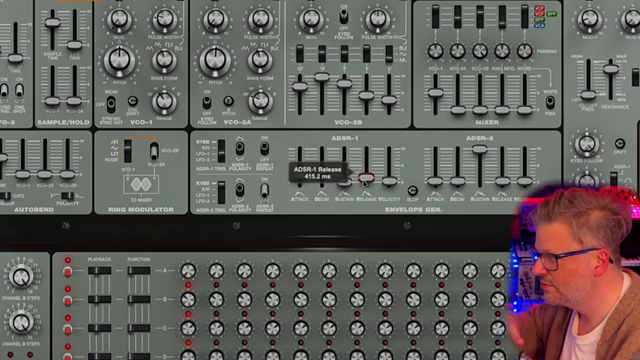Click the VCO-2A Range knob
This screenshot has width=640, height=360.
[x=260, y=101]
